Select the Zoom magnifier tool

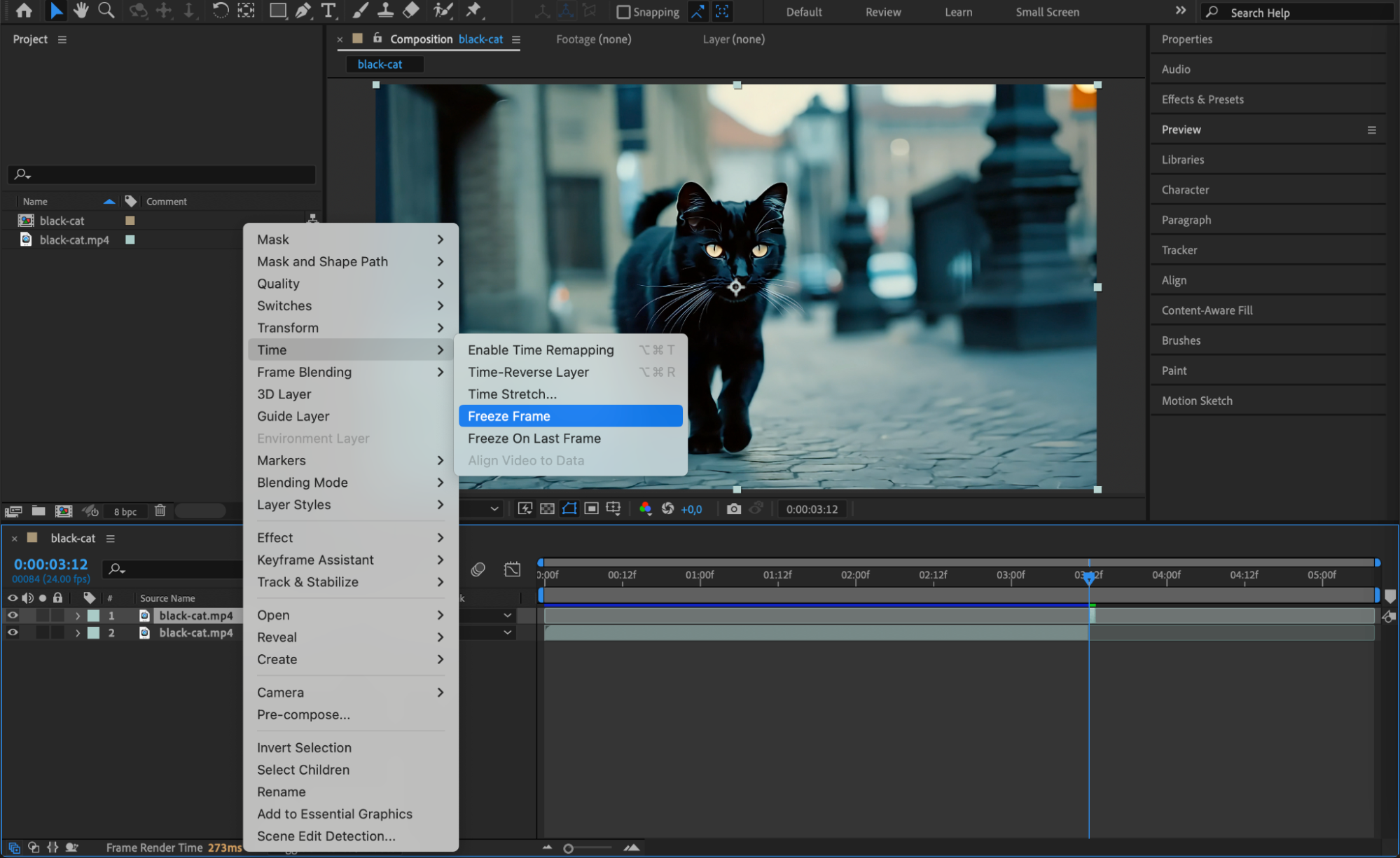pyautogui.click(x=106, y=11)
